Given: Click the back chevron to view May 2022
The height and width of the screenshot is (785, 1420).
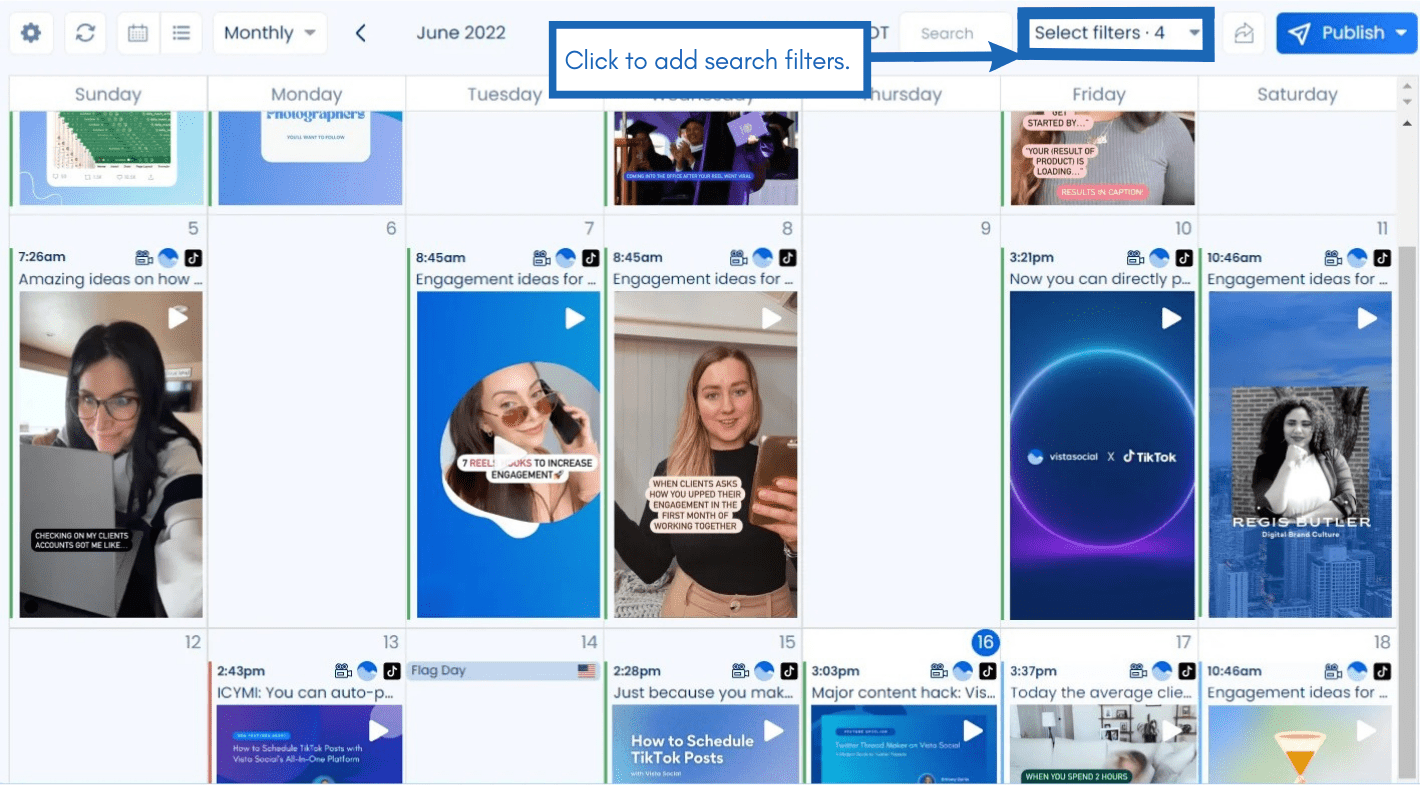Looking at the screenshot, I should coord(360,32).
